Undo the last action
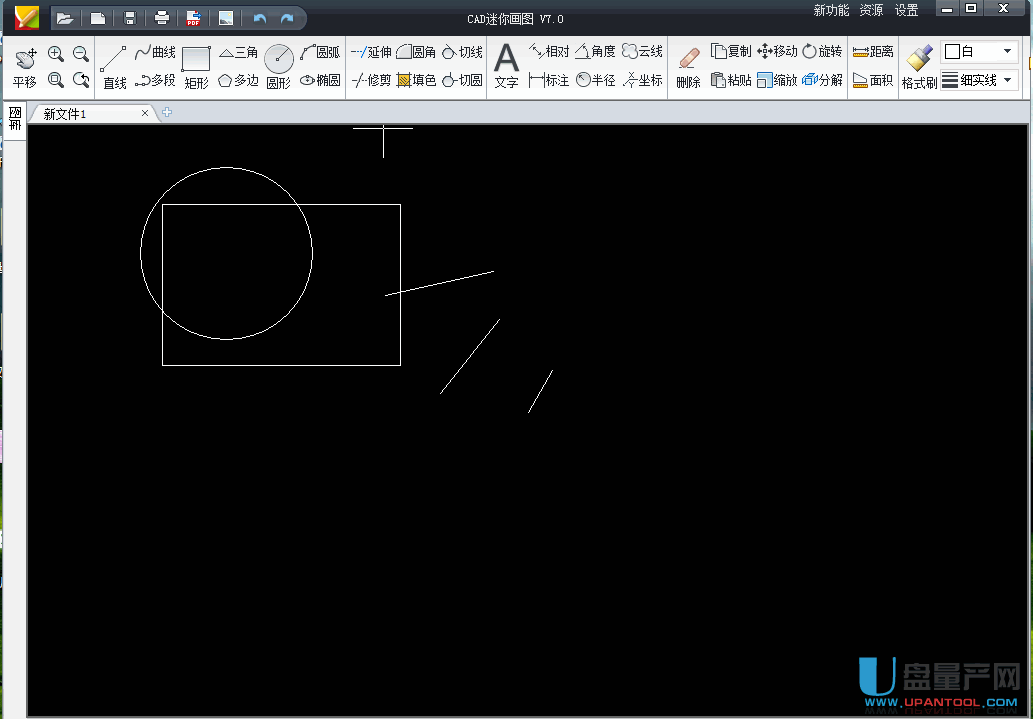The height and width of the screenshot is (719, 1033). point(260,18)
